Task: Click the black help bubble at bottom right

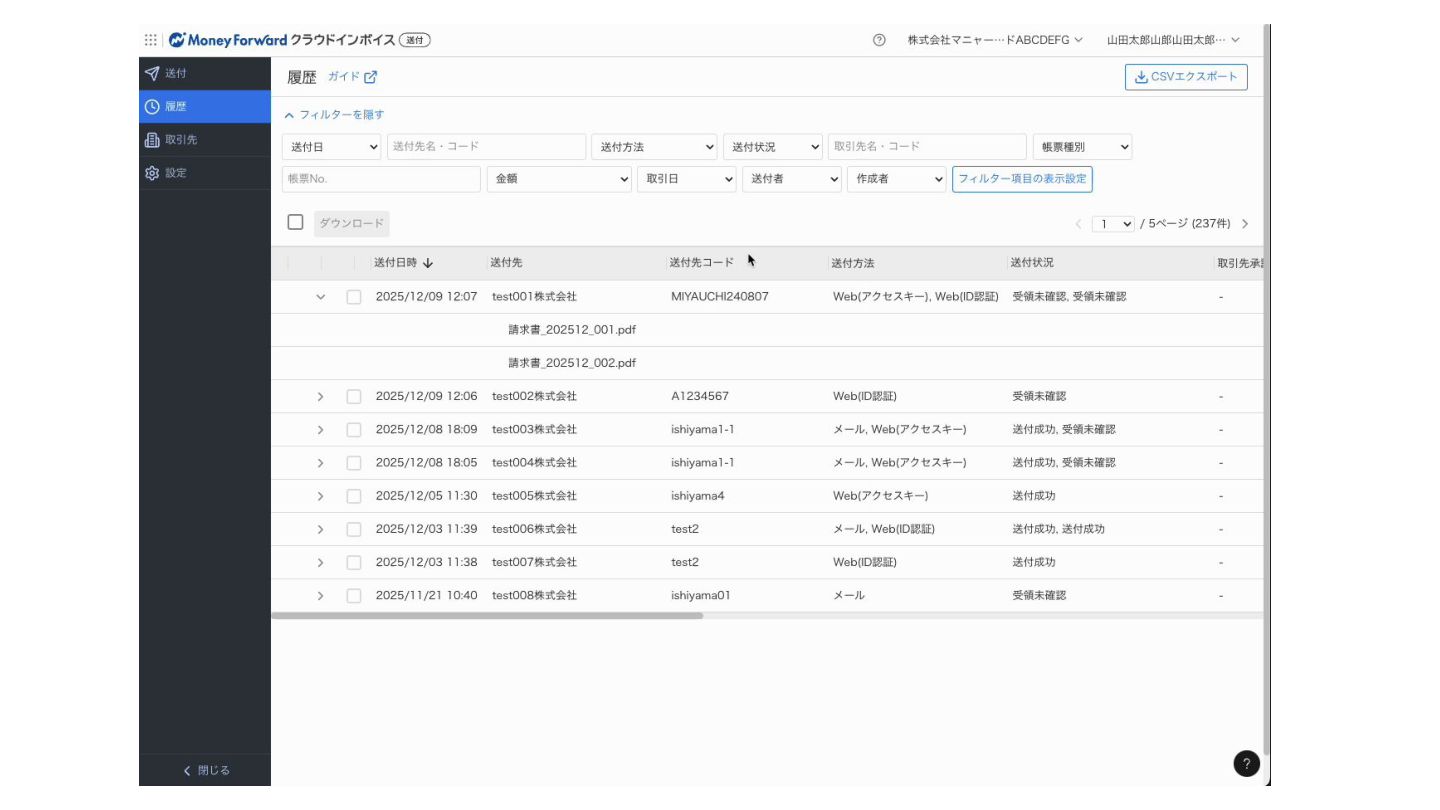Action: coord(1246,764)
